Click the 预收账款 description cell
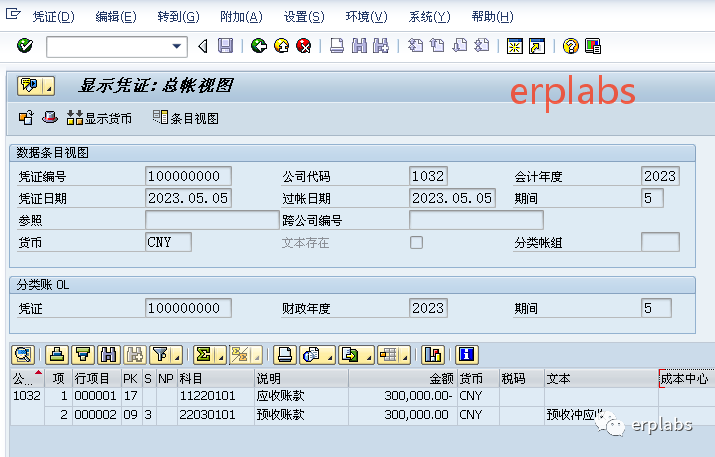 coord(301,415)
